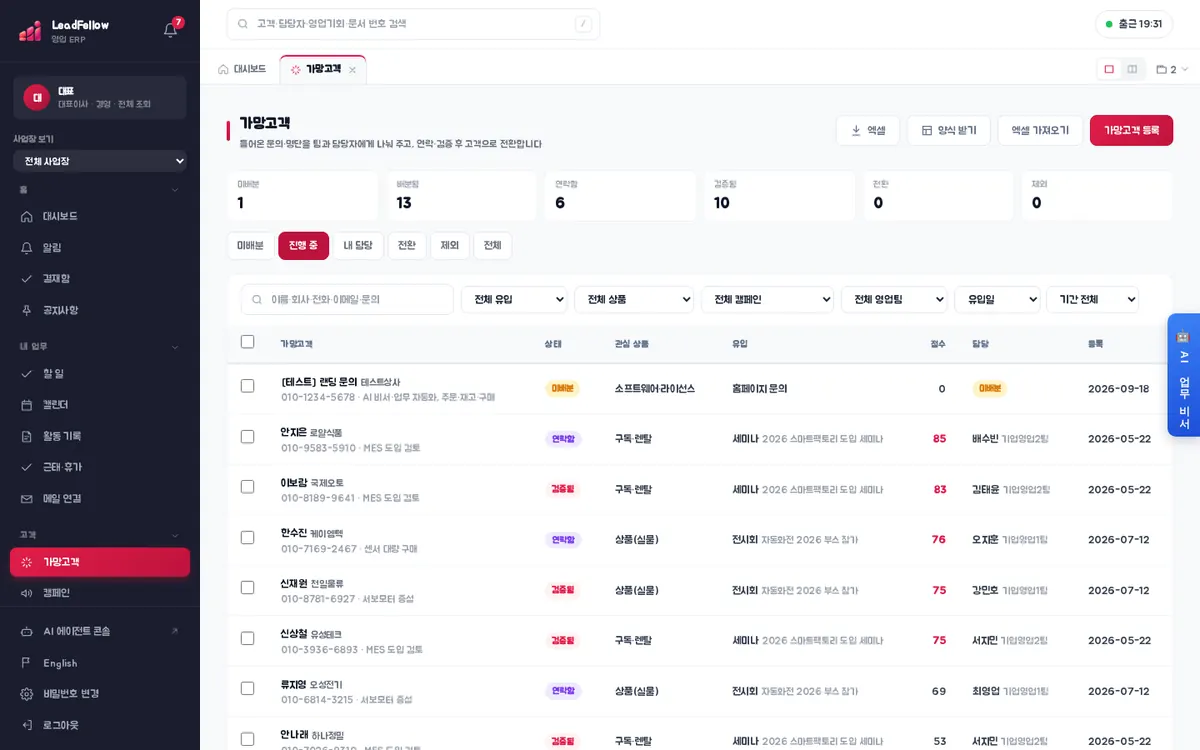
Task: Switch to single-pane layout icon
Action: click(x=1109, y=69)
